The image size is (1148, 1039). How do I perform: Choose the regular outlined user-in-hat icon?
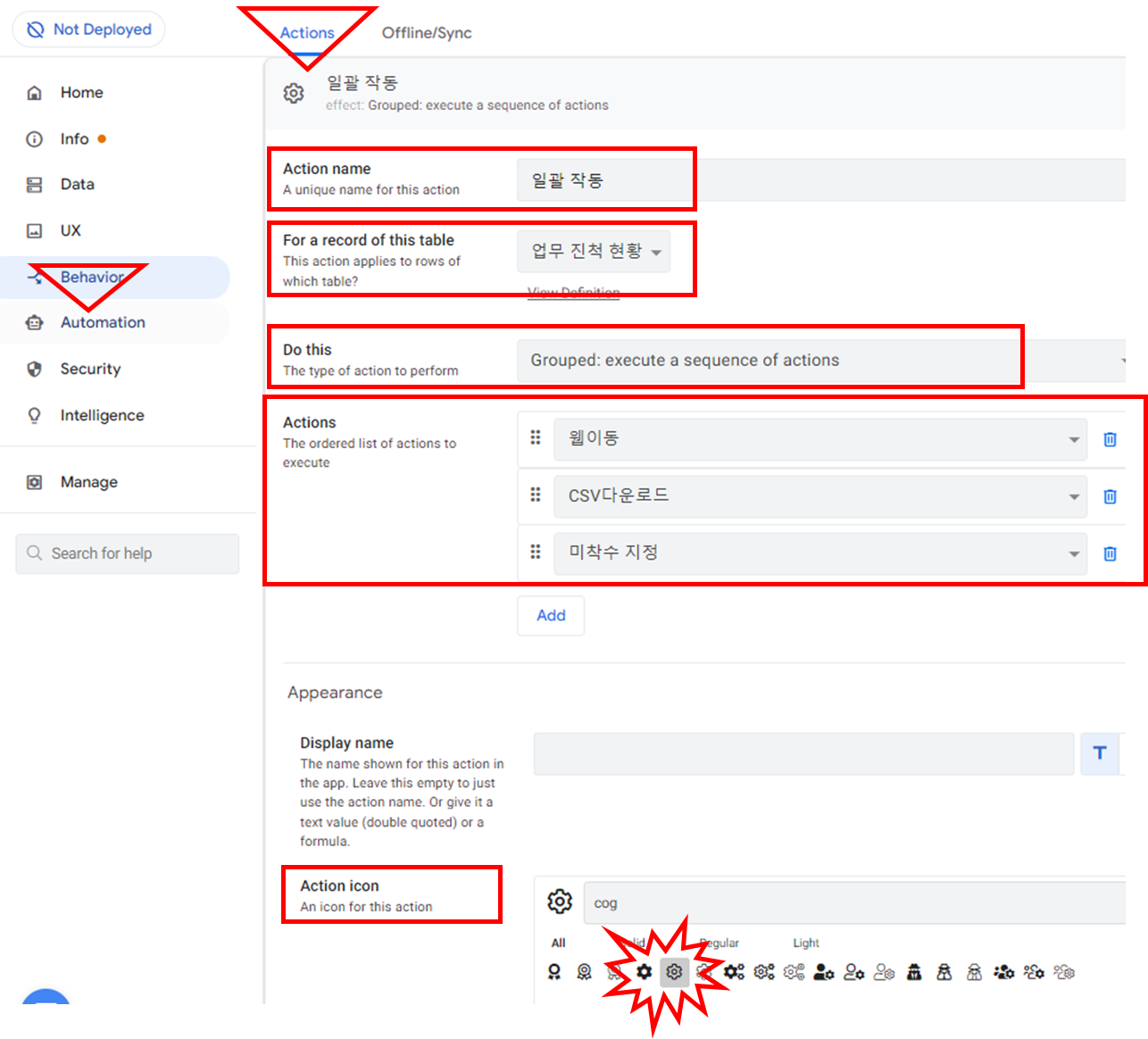944,972
